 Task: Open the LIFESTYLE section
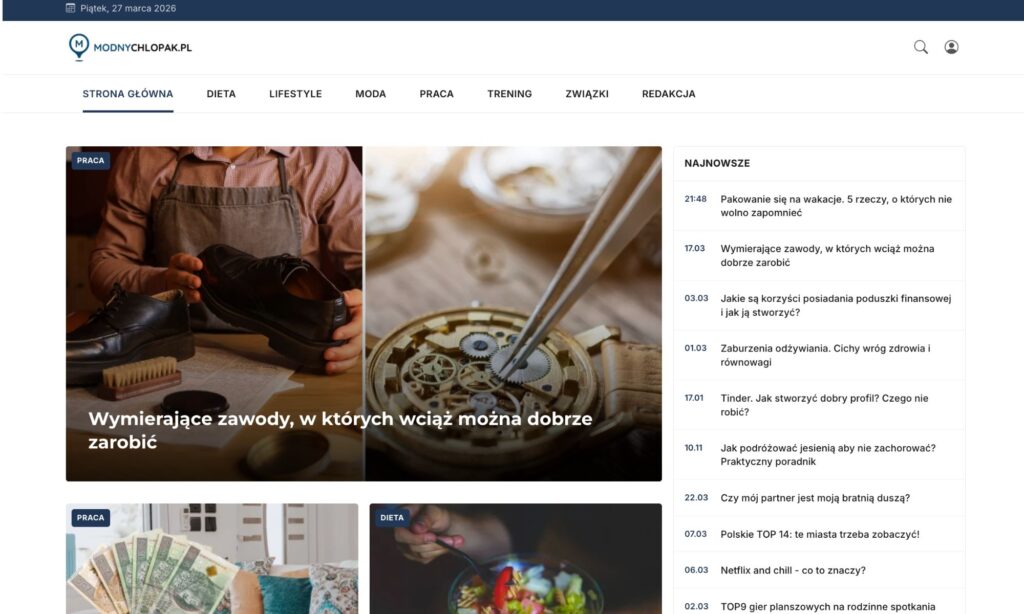click(x=296, y=94)
